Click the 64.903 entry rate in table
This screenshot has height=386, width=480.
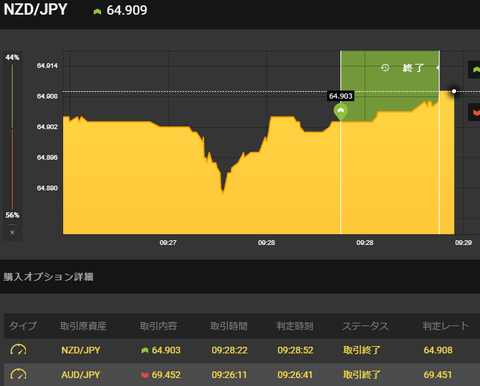tap(166, 350)
